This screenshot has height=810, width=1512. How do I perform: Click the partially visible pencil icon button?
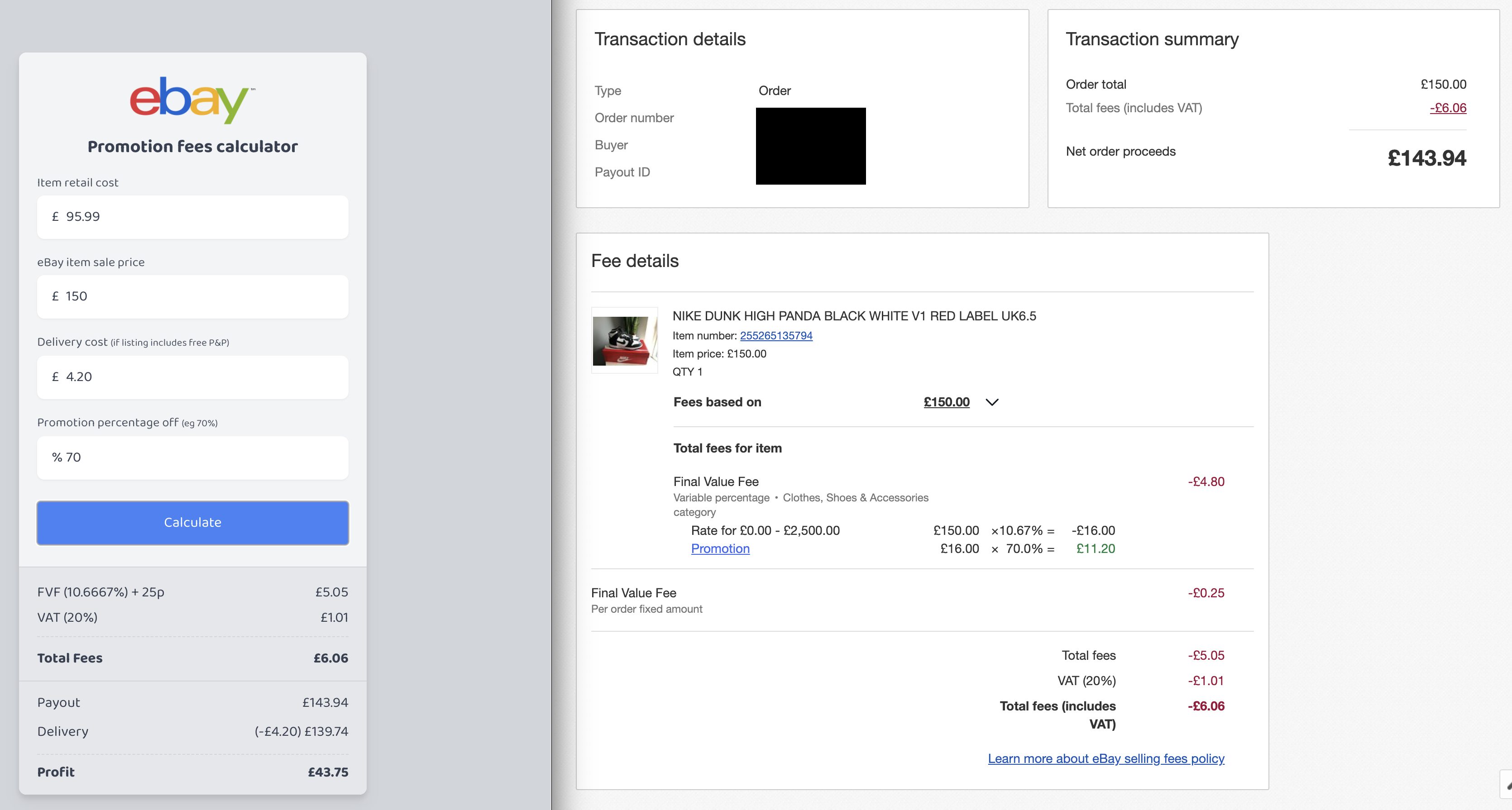(1507, 785)
